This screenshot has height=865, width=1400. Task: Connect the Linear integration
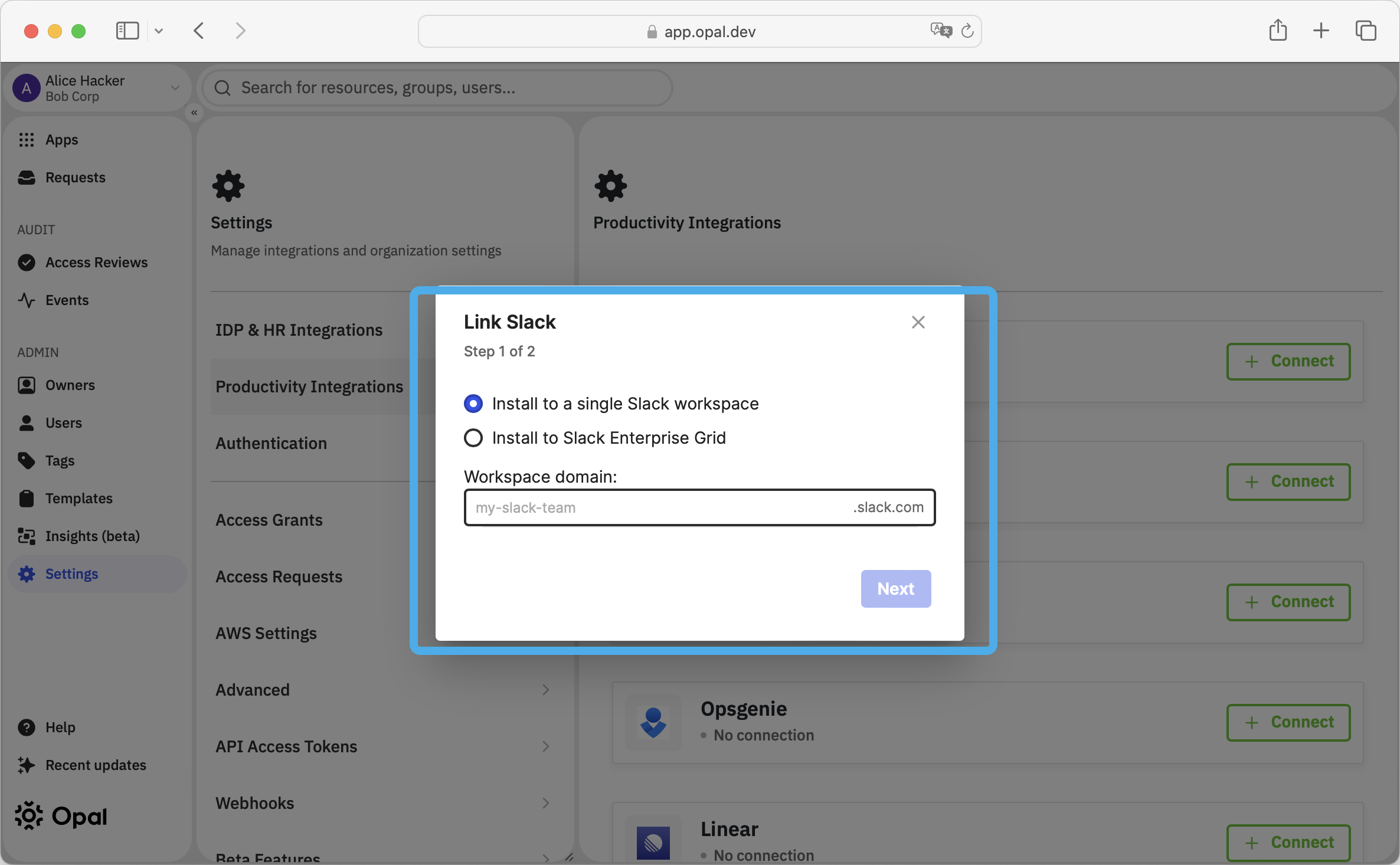click(1288, 843)
